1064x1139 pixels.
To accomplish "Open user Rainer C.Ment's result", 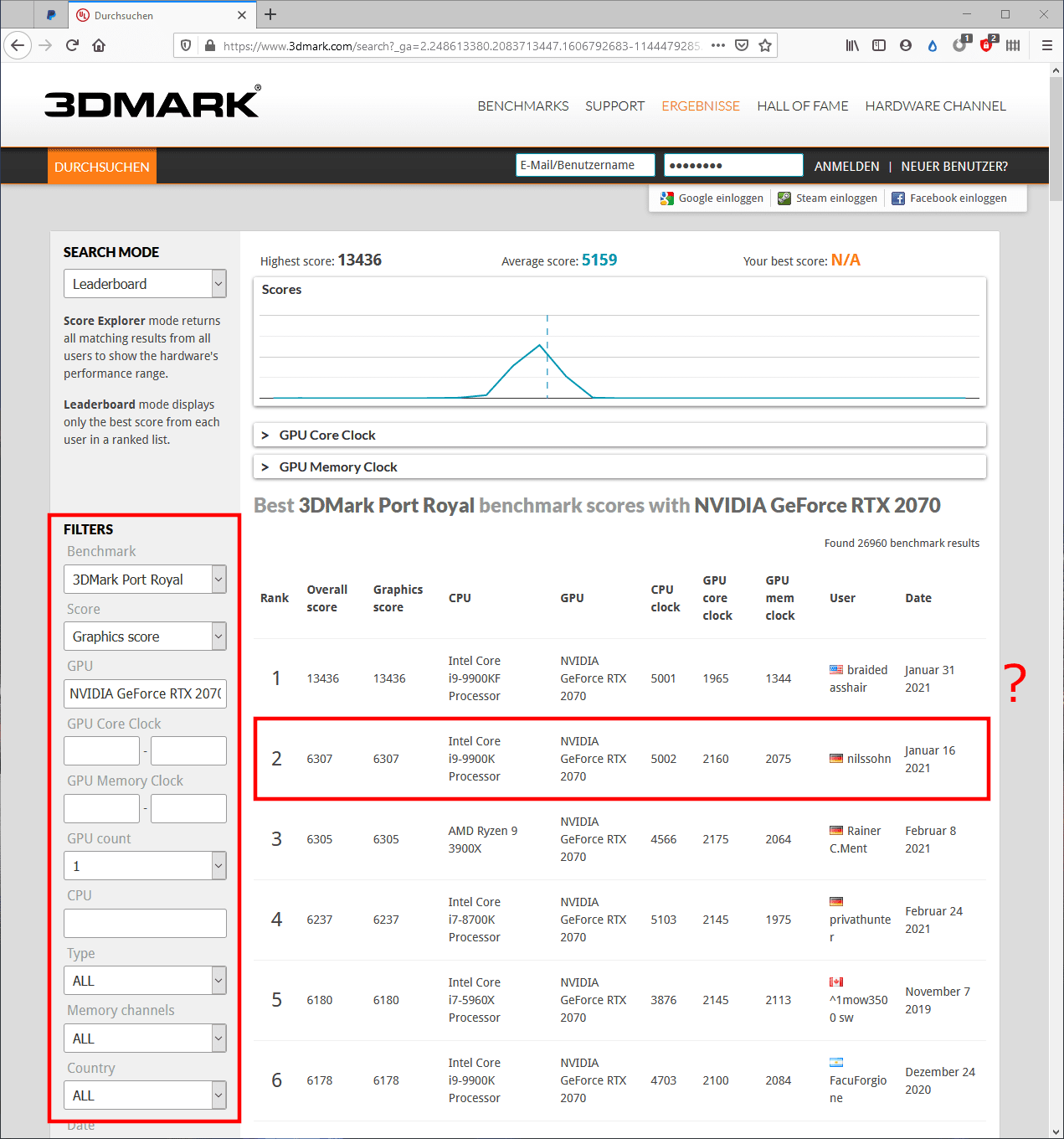I will point(855,839).
